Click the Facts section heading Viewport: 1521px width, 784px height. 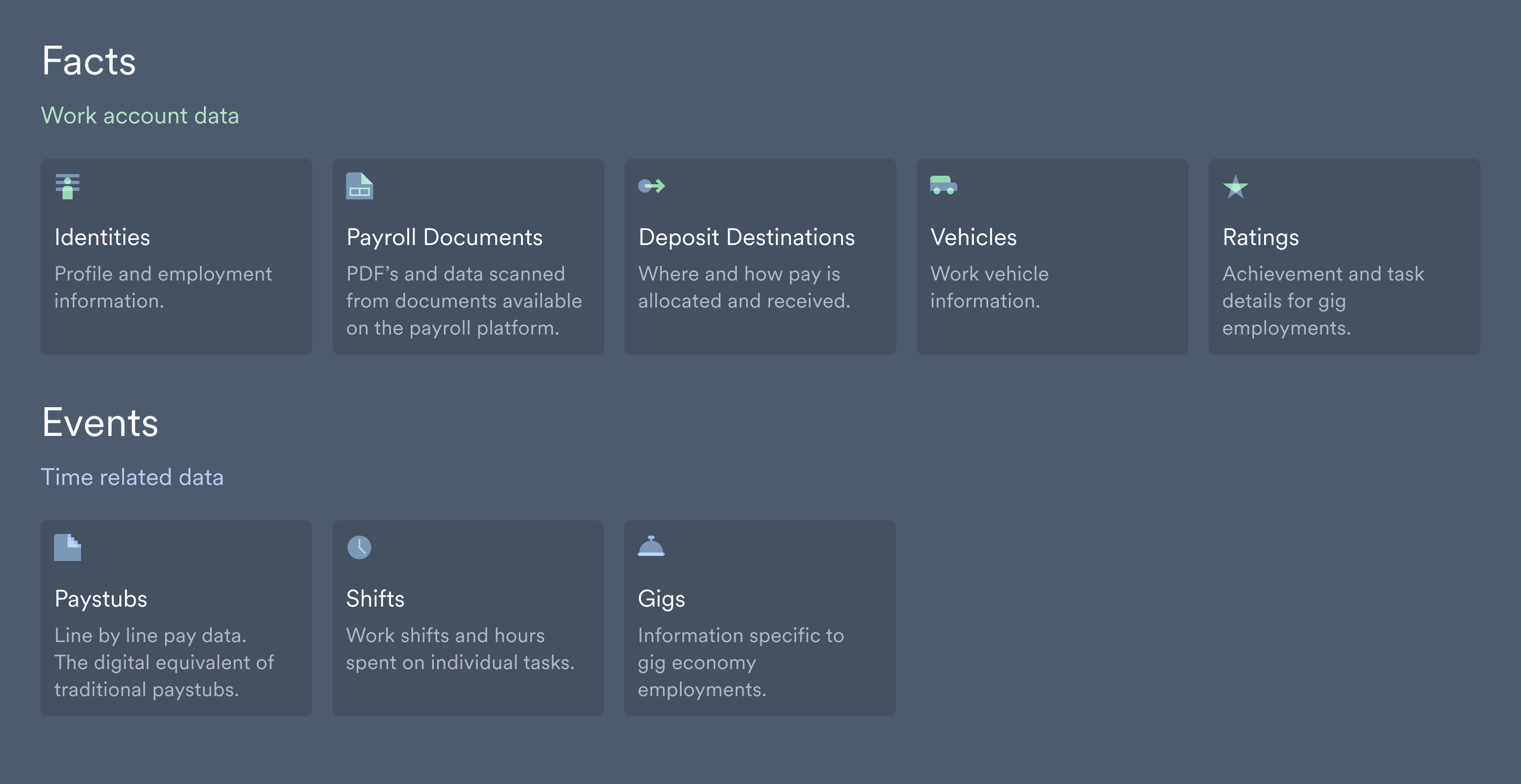pos(87,60)
